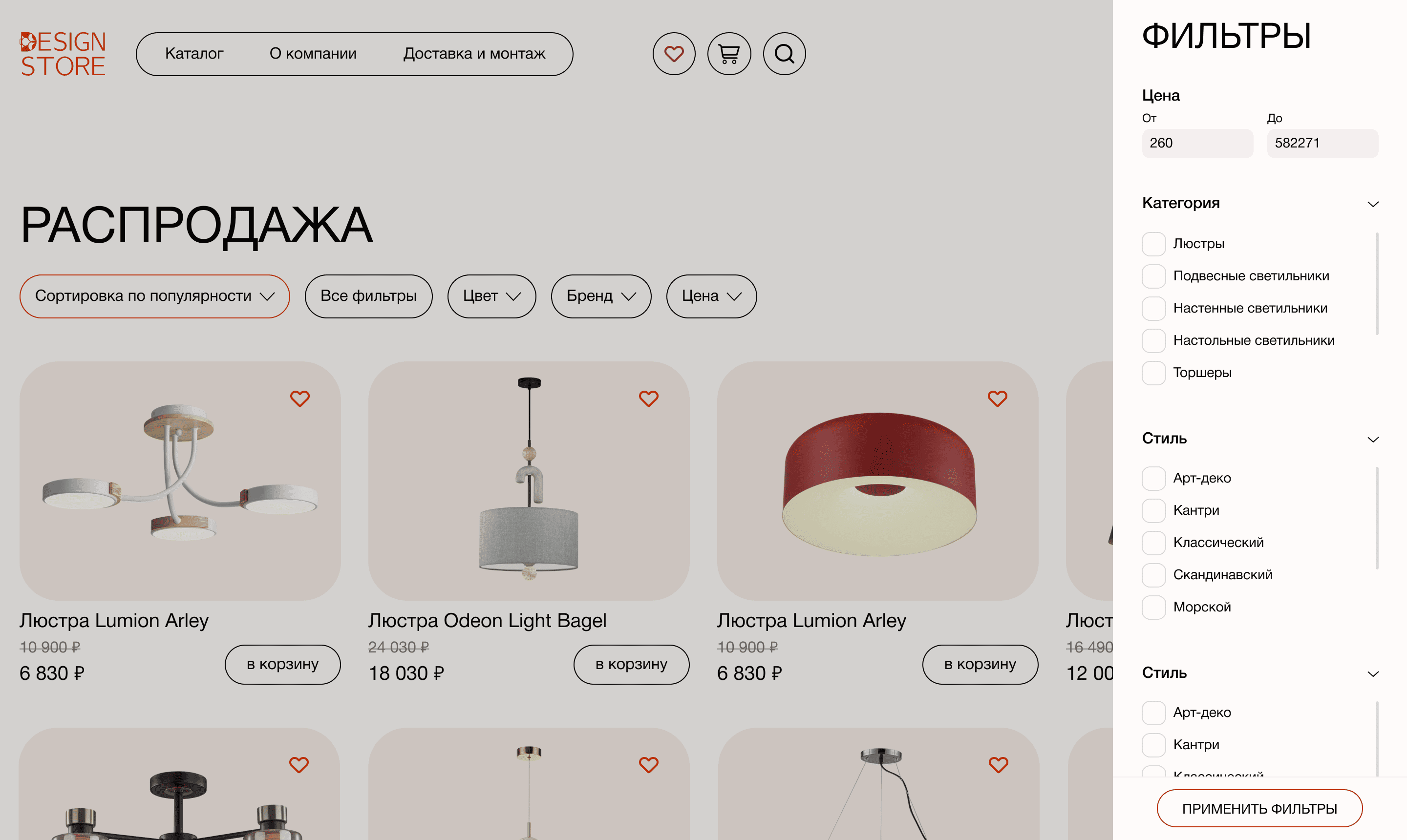This screenshot has width=1407, height=840.
Task: Click ПРИМЕНИТЬ ФИЛЬТРЫ button
Action: pos(1259,808)
